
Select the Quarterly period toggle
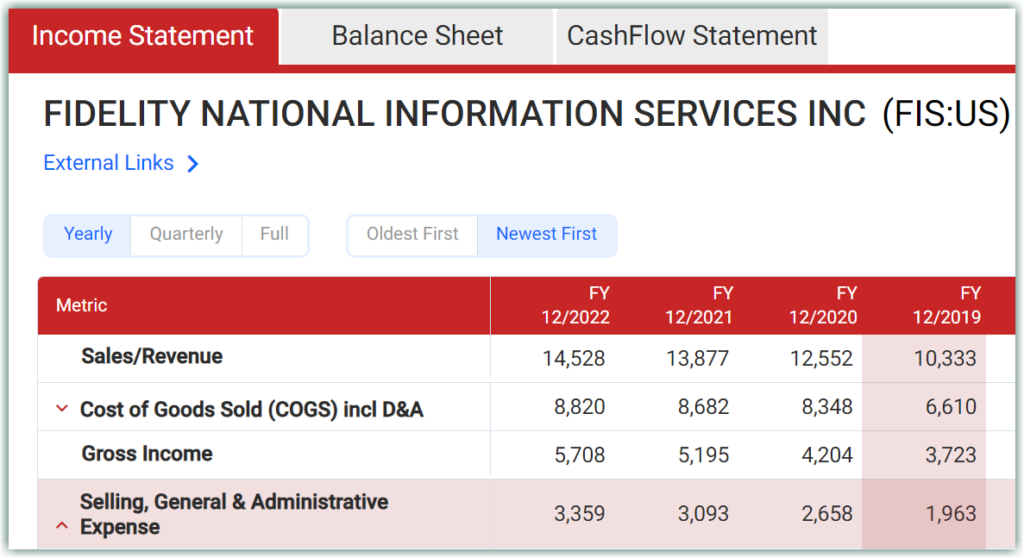(x=186, y=235)
